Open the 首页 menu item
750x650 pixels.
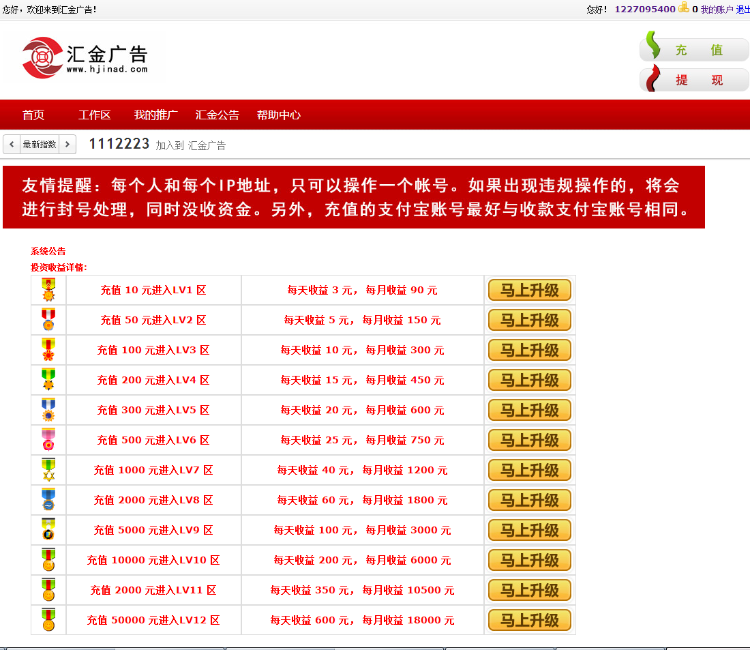click(33, 115)
